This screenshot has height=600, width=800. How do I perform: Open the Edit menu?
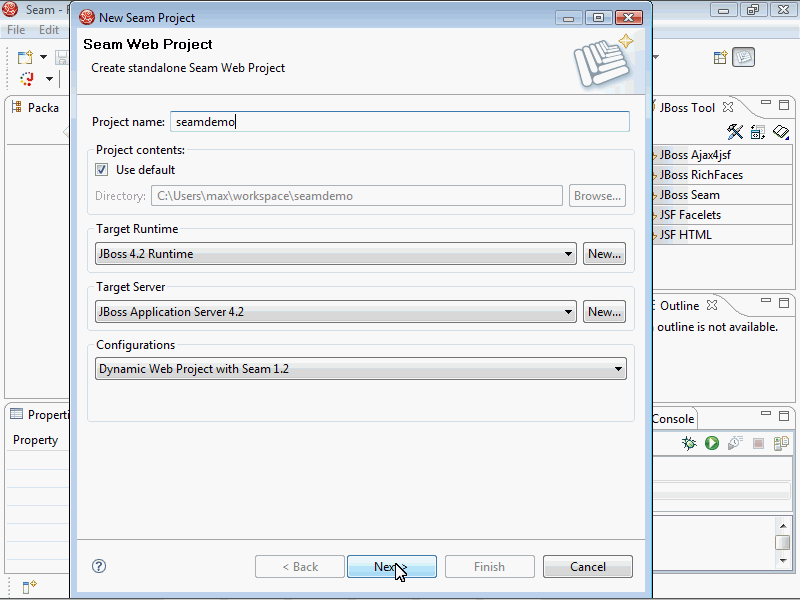49,30
